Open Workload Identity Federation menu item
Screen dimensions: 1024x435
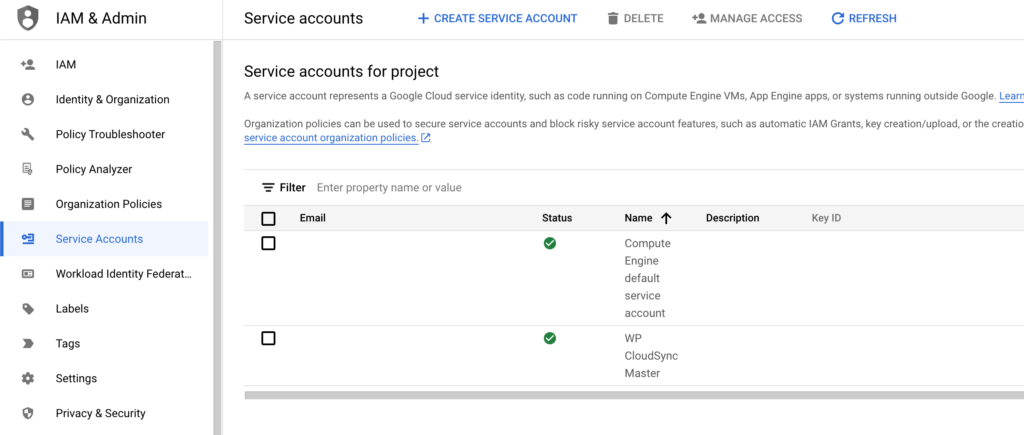point(123,274)
